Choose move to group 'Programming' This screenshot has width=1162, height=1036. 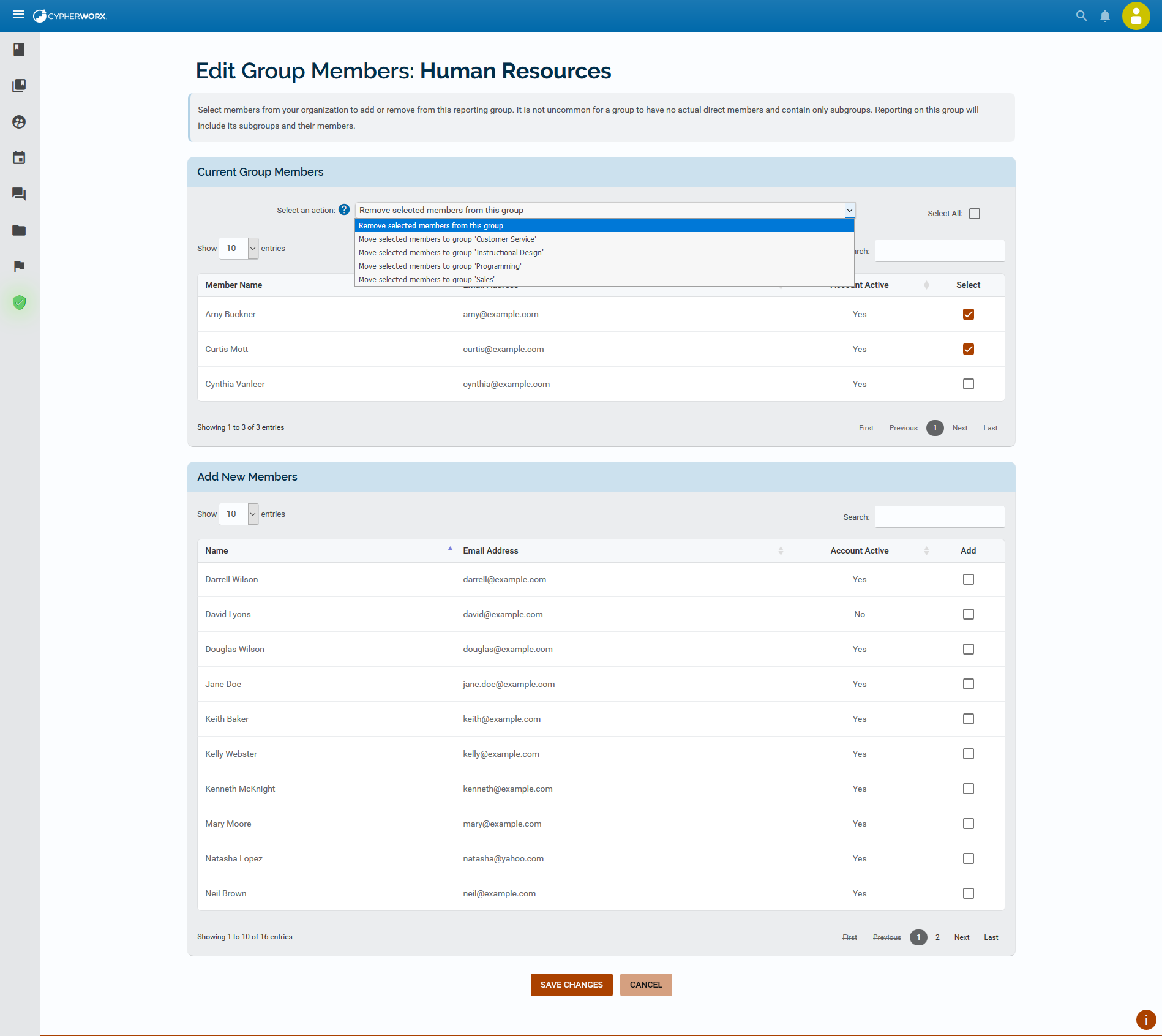pos(604,266)
